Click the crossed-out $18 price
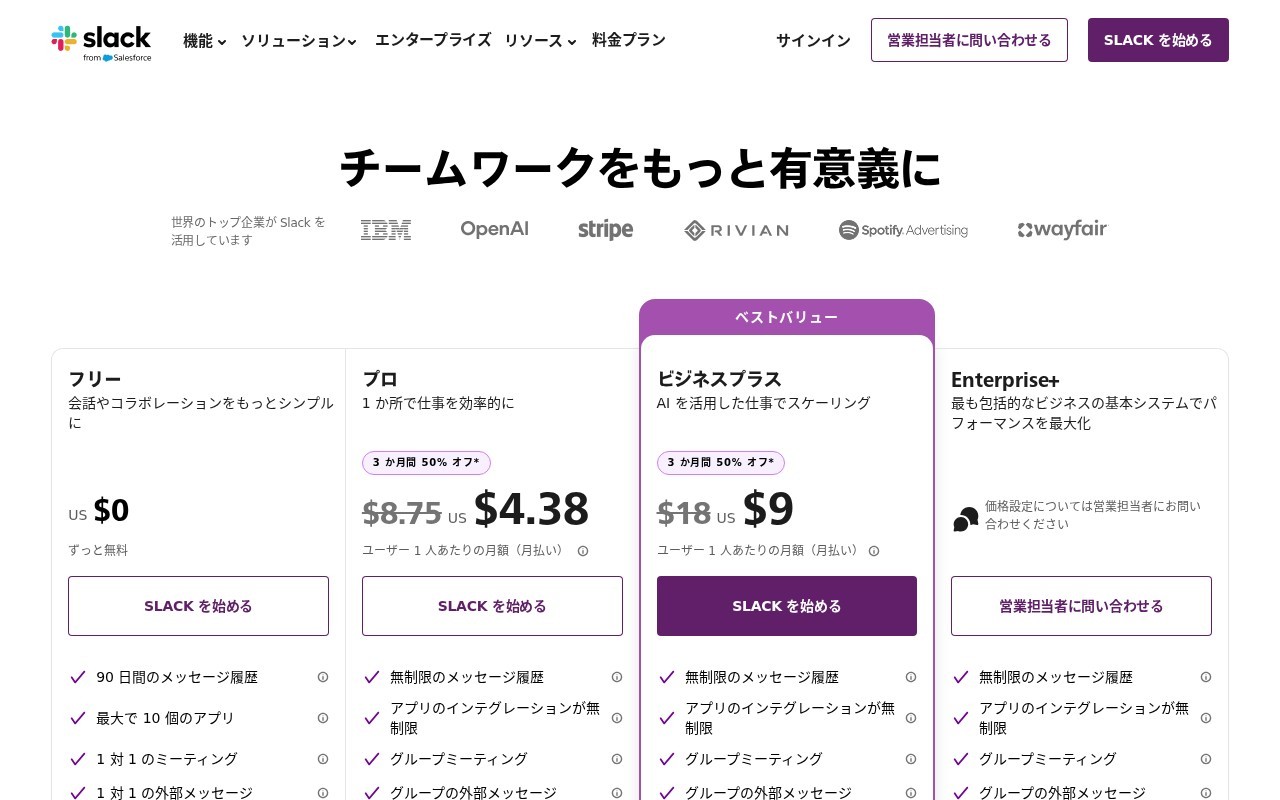Screen dimensions: 1280x800 point(684,513)
